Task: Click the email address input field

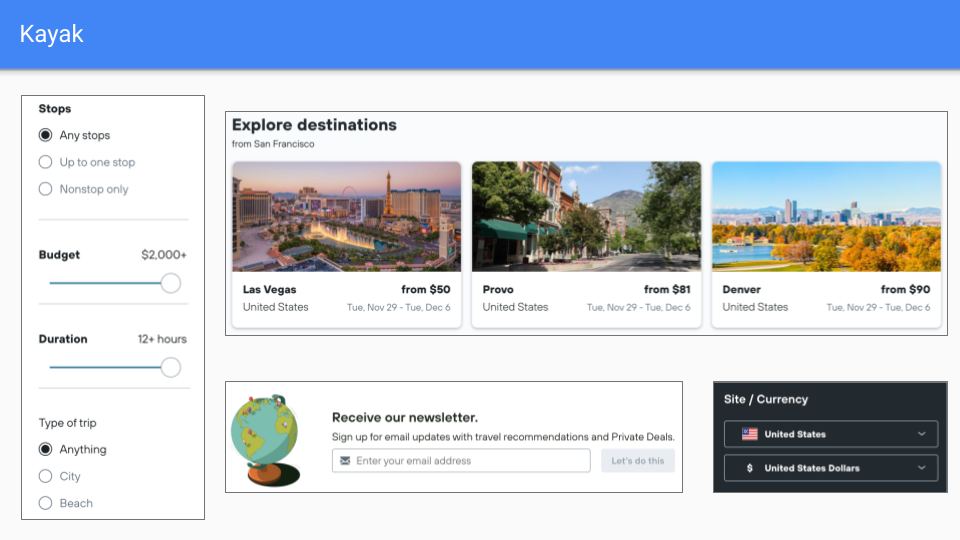Action: 461,460
